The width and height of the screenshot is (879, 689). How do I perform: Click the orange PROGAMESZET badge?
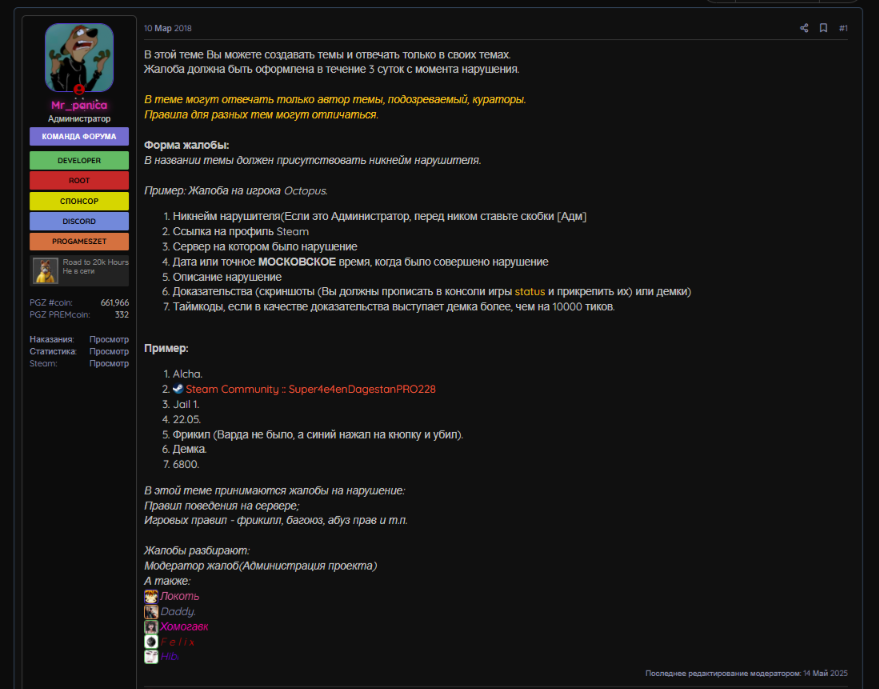click(x=79, y=241)
